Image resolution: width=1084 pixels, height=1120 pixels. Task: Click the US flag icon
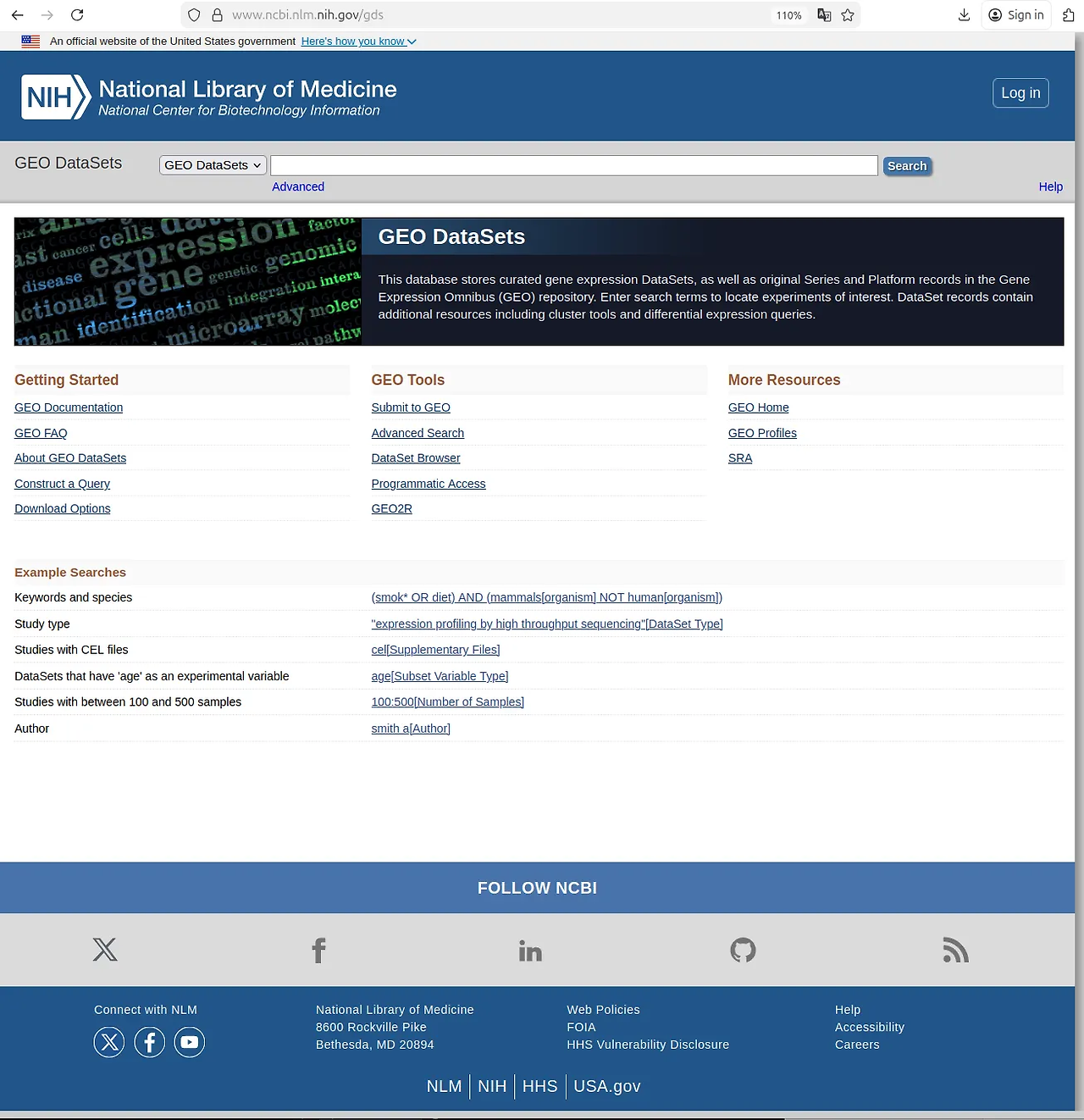pyautogui.click(x=30, y=41)
